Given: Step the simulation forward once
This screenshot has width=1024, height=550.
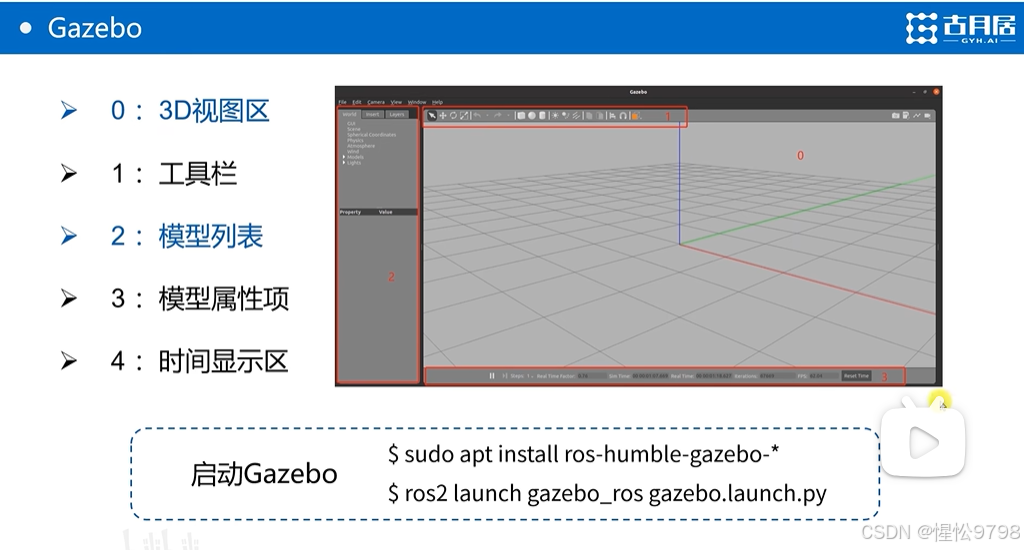Looking at the screenshot, I should pyautogui.click(x=505, y=376).
